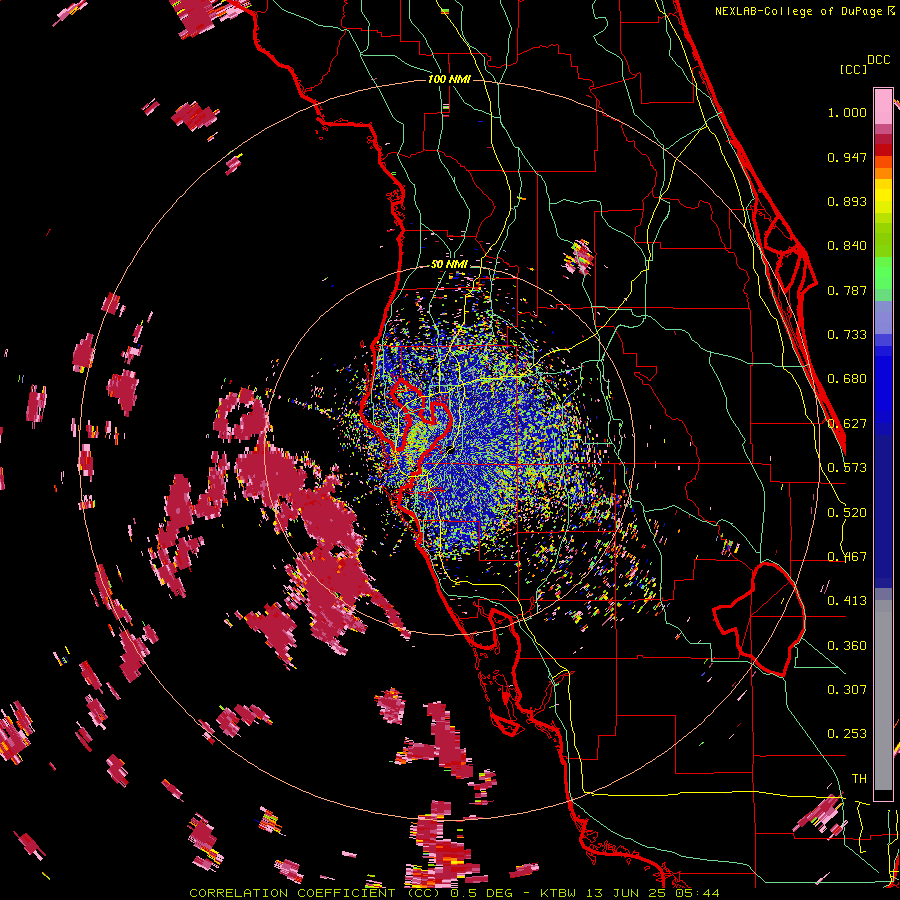Click the [CC] legend heading

click(x=853, y=69)
